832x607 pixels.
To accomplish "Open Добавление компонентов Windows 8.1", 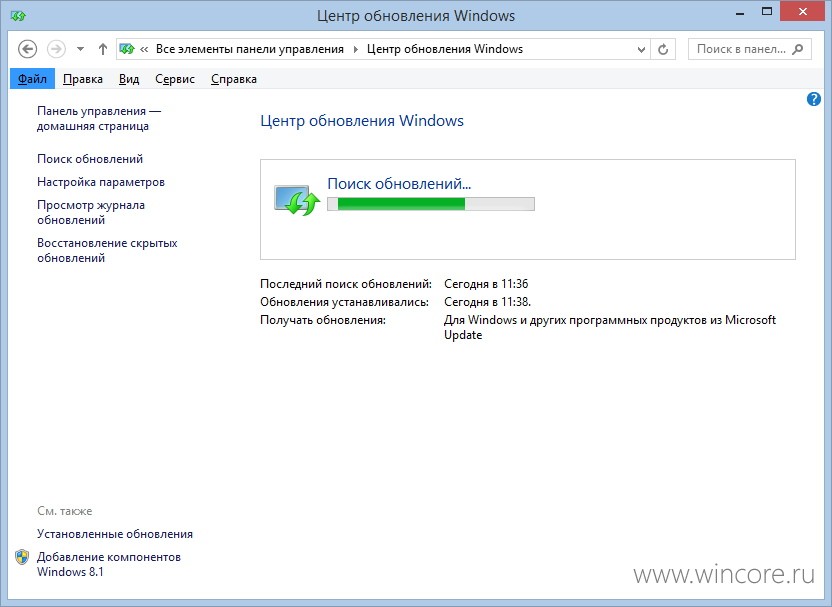I will [x=109, y=564].
